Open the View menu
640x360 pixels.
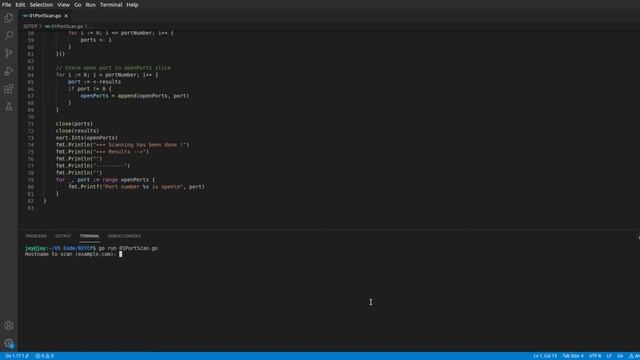coord(63,5)
